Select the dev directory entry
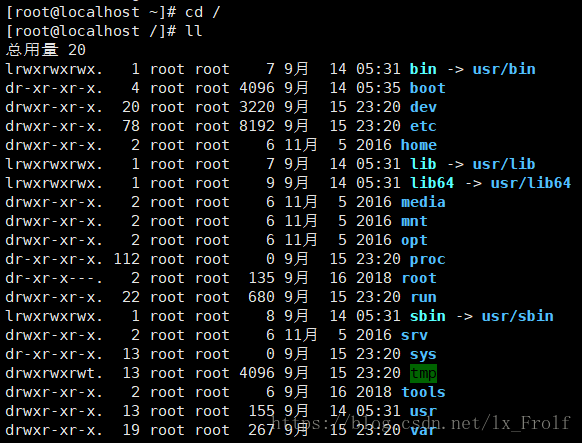The height and width of the screenshot is (443, 582). pos(423,107)
